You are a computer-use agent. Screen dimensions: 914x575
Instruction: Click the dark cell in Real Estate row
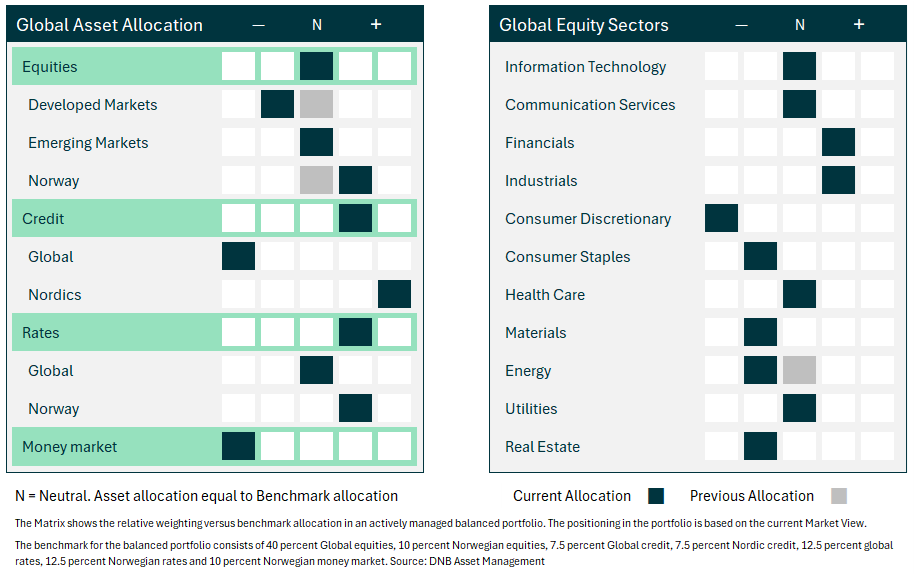(760, 446)
